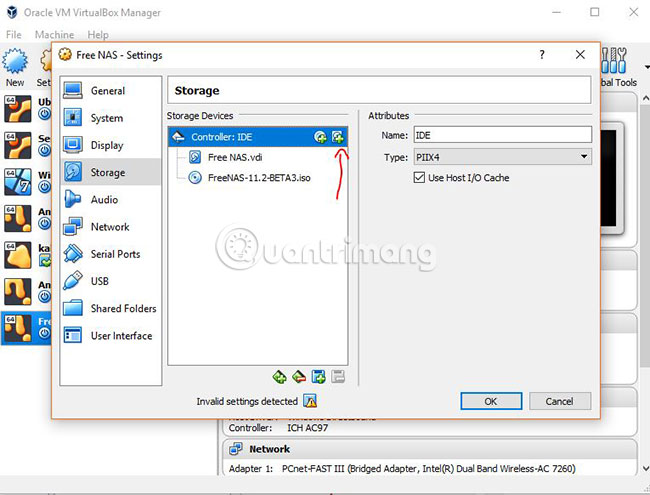This screenshot has height=495, width=650.
Task: Click the IDE controller icon in the storage tree
Action: [178, 137]
